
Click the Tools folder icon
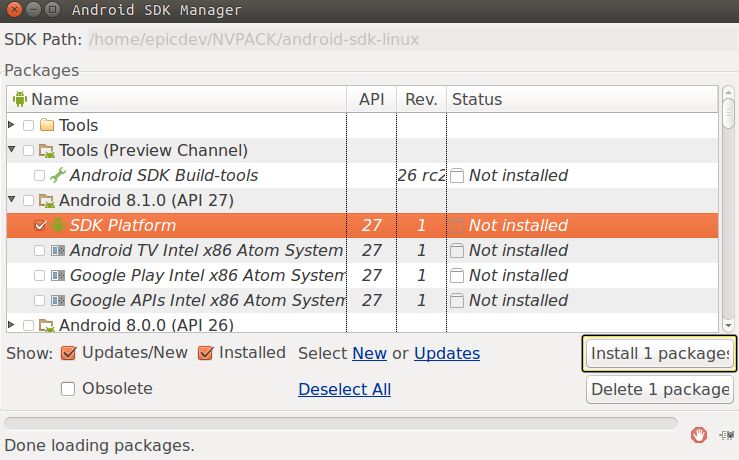click(x=47, y=125)
